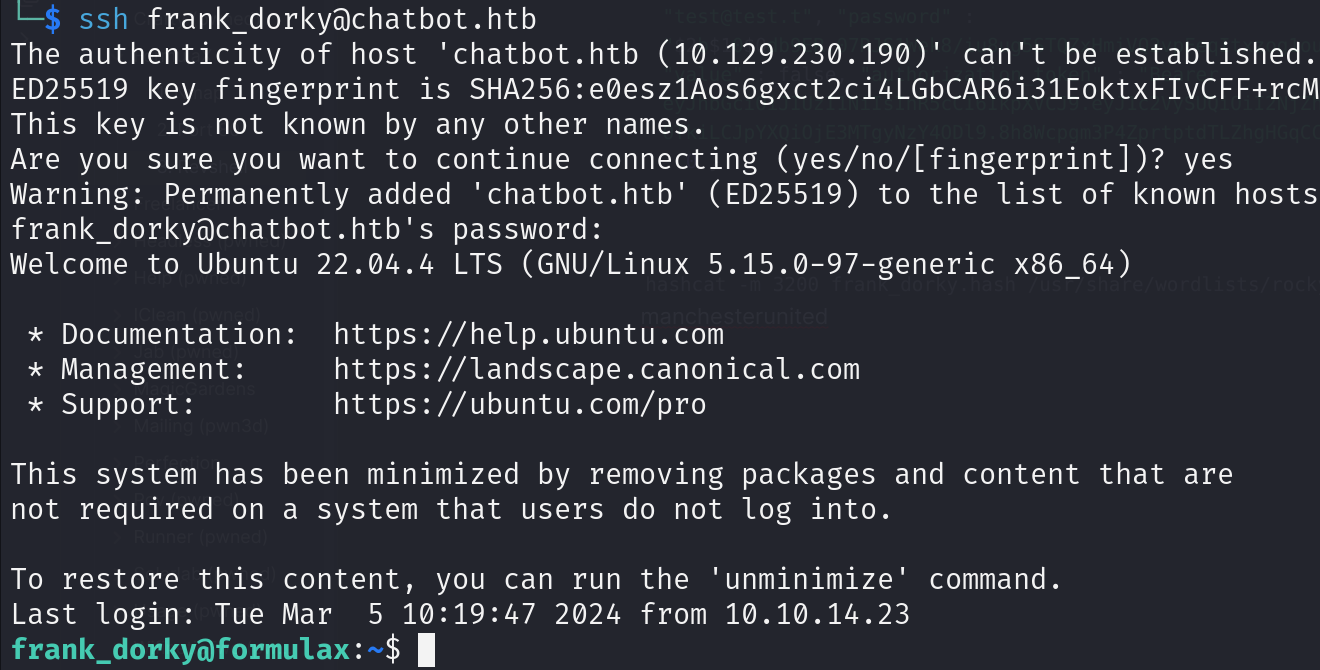This screenshot has width=1320, height=670.
Task: Click the SHA256 key fingerprint string
Action: click(x=895, y=89)
